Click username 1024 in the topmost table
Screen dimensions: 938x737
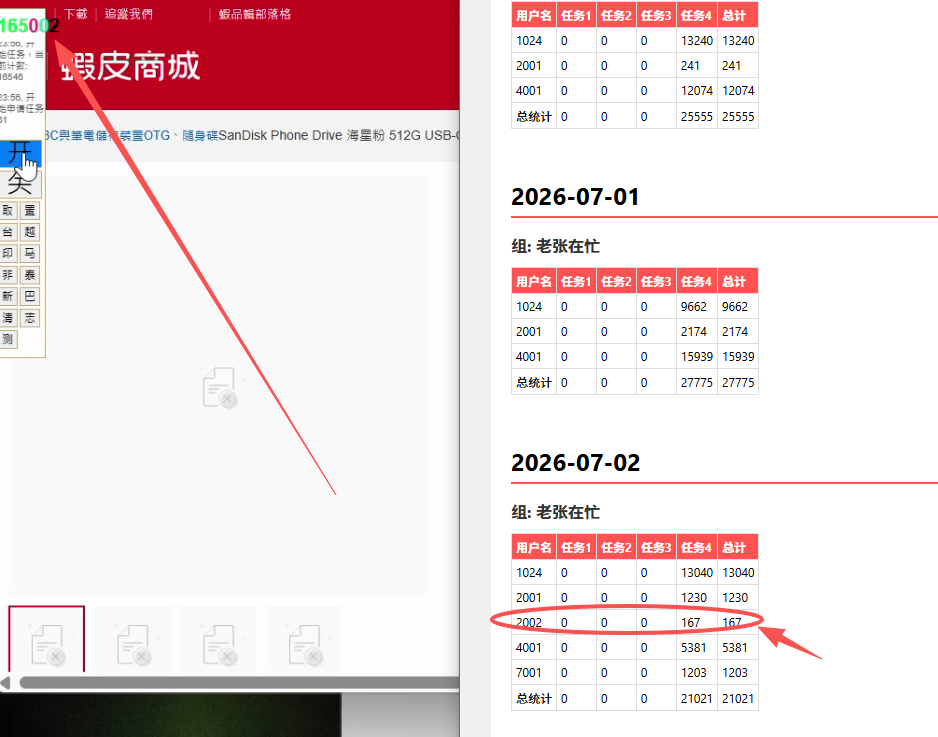point(529,41)
